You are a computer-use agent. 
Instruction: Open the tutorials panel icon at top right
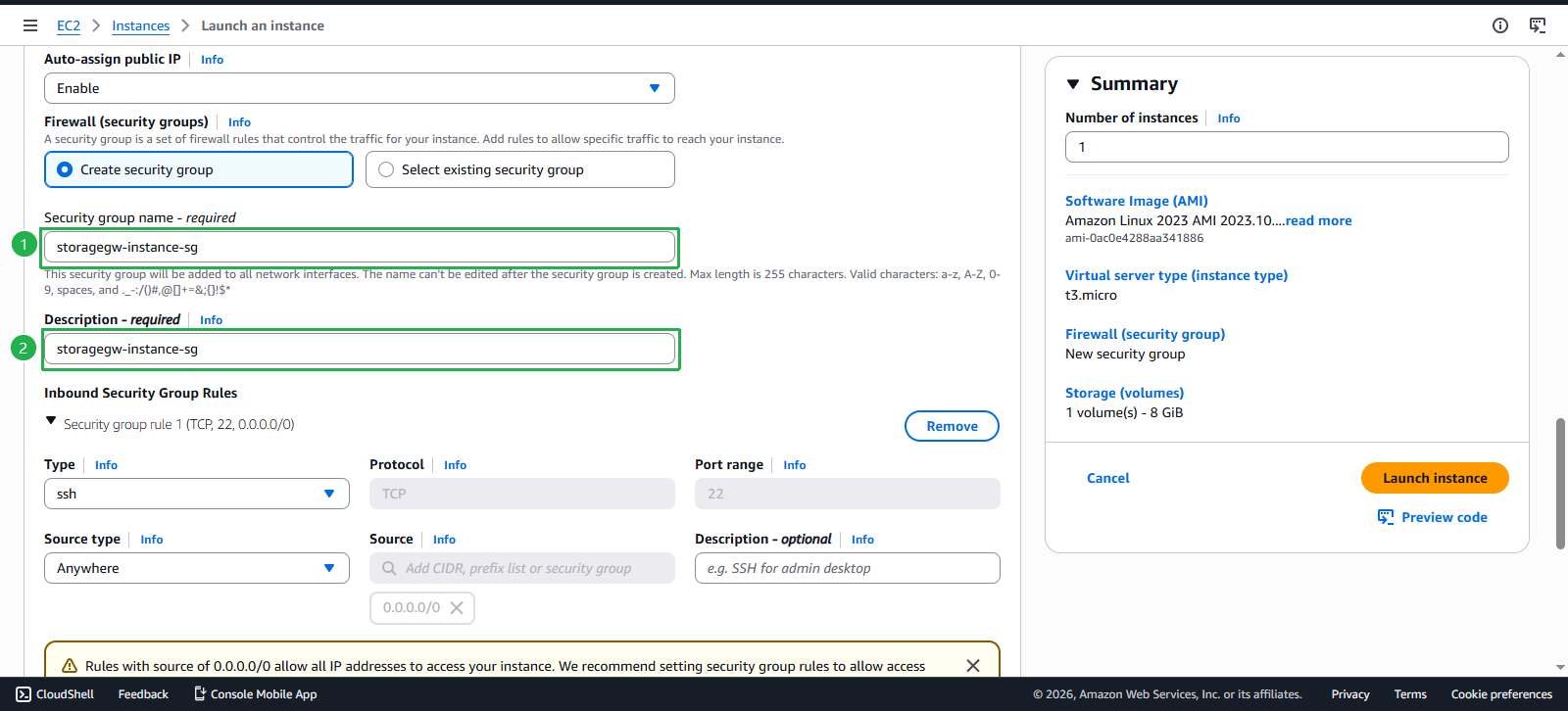click(x=1538, y=25)
